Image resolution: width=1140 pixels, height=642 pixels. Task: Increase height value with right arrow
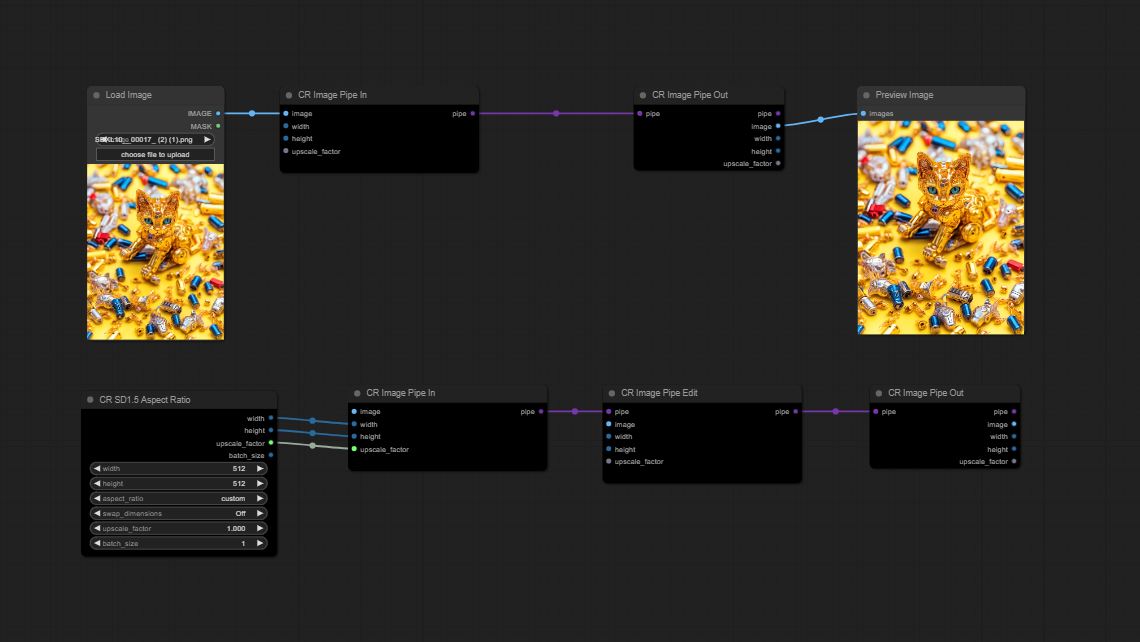260,483
